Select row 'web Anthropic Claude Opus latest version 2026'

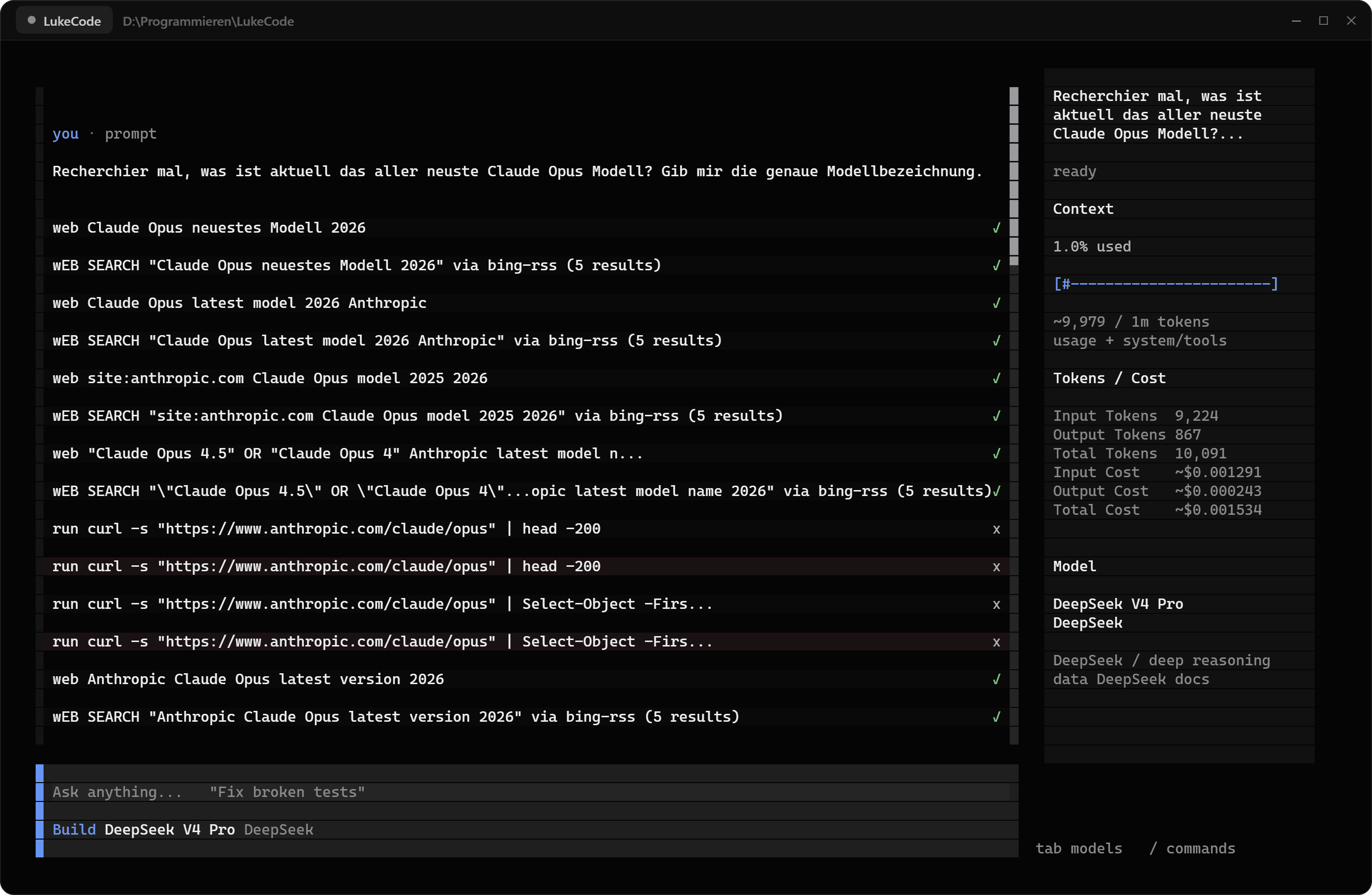pos(526,679)
